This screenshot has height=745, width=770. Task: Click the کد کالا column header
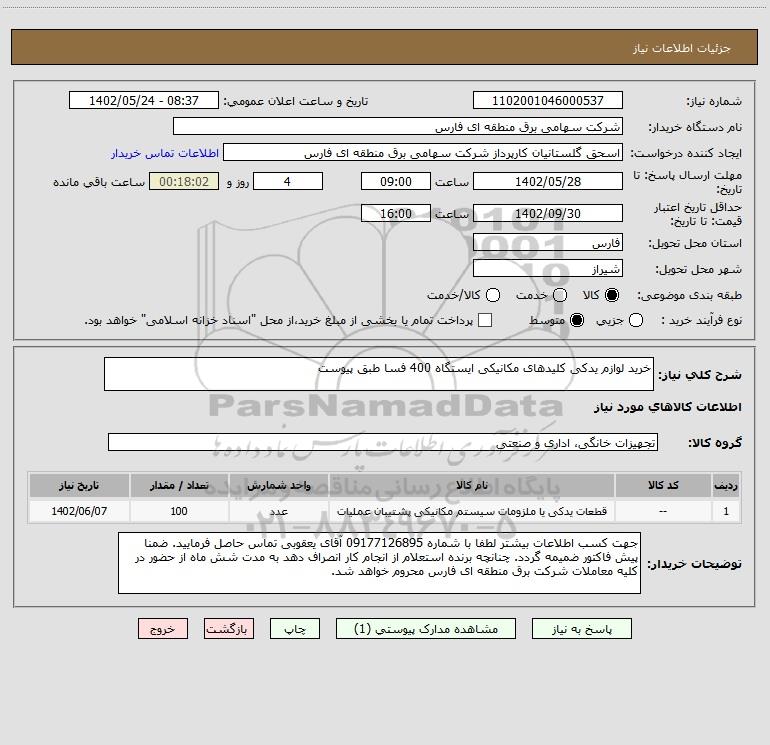coord(663,485)
